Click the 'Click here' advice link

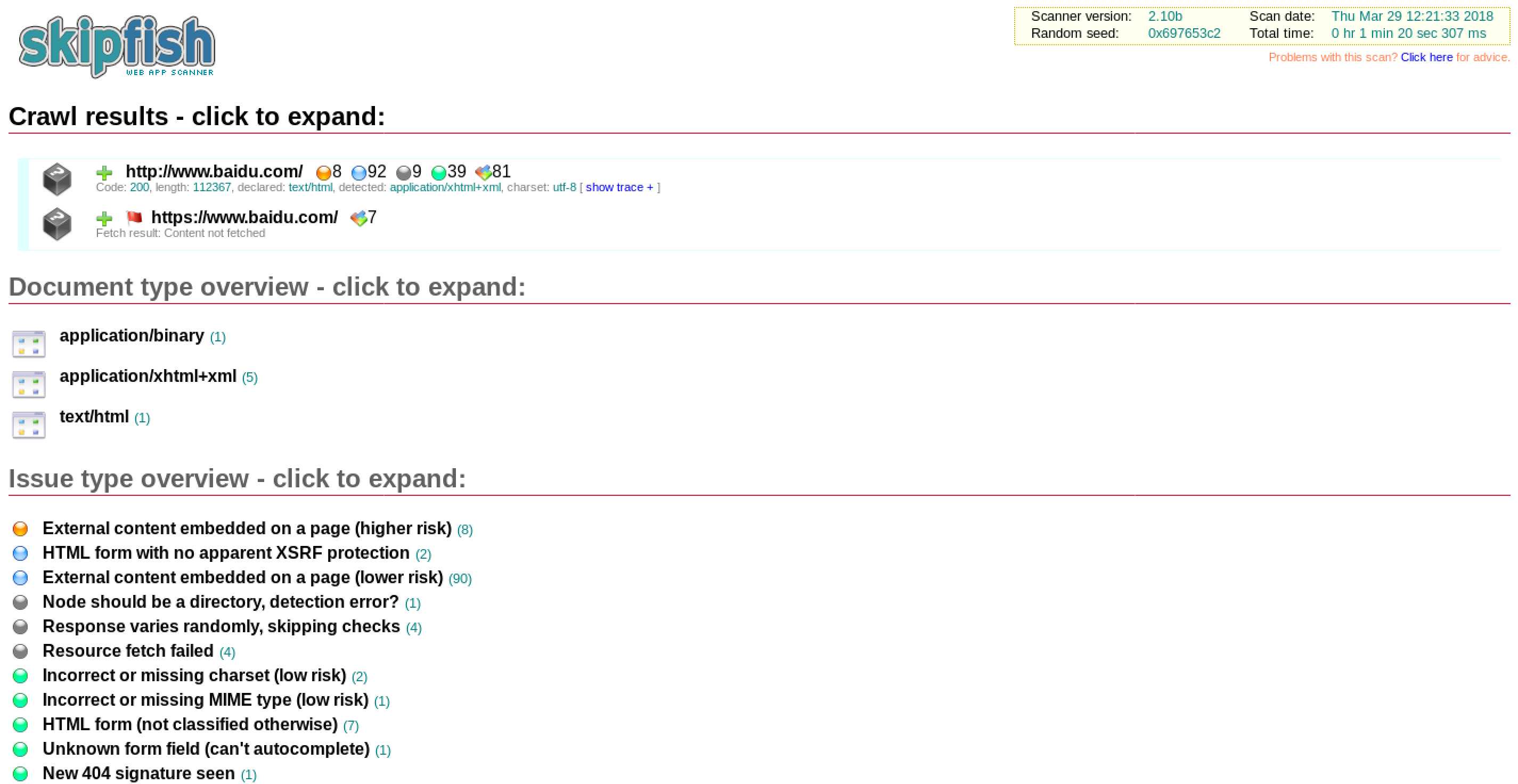[1427, 57]
